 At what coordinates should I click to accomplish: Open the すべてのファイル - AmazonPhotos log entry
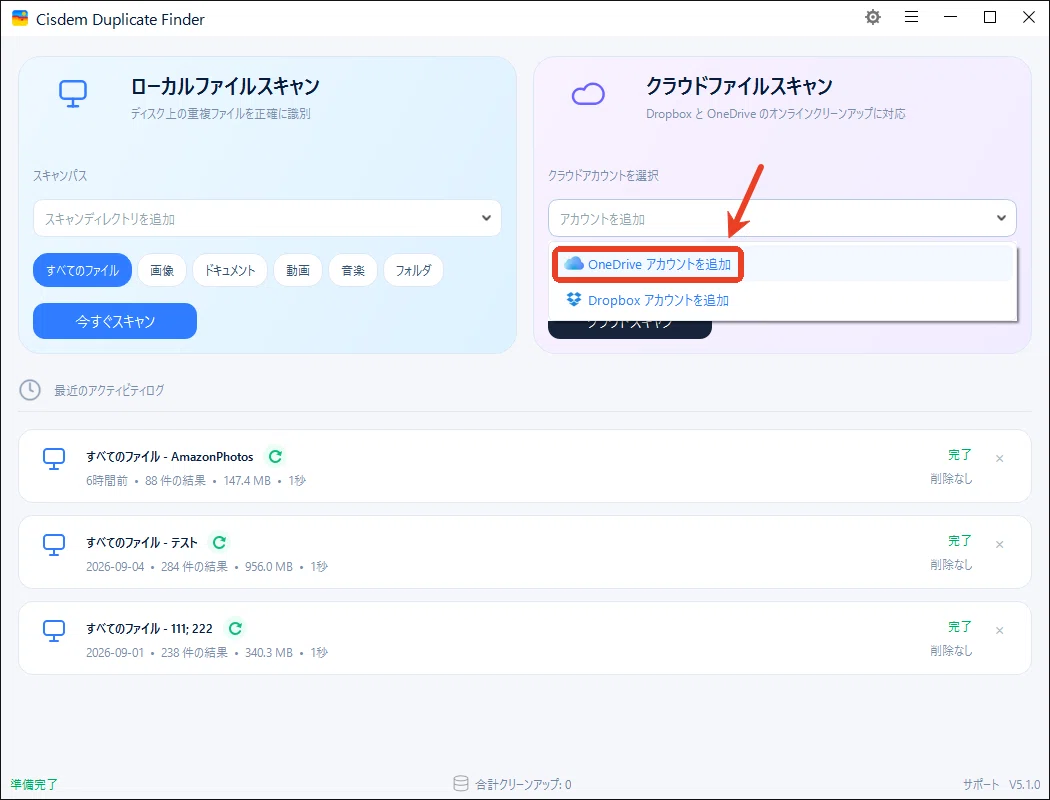click(x=524, y=466)
